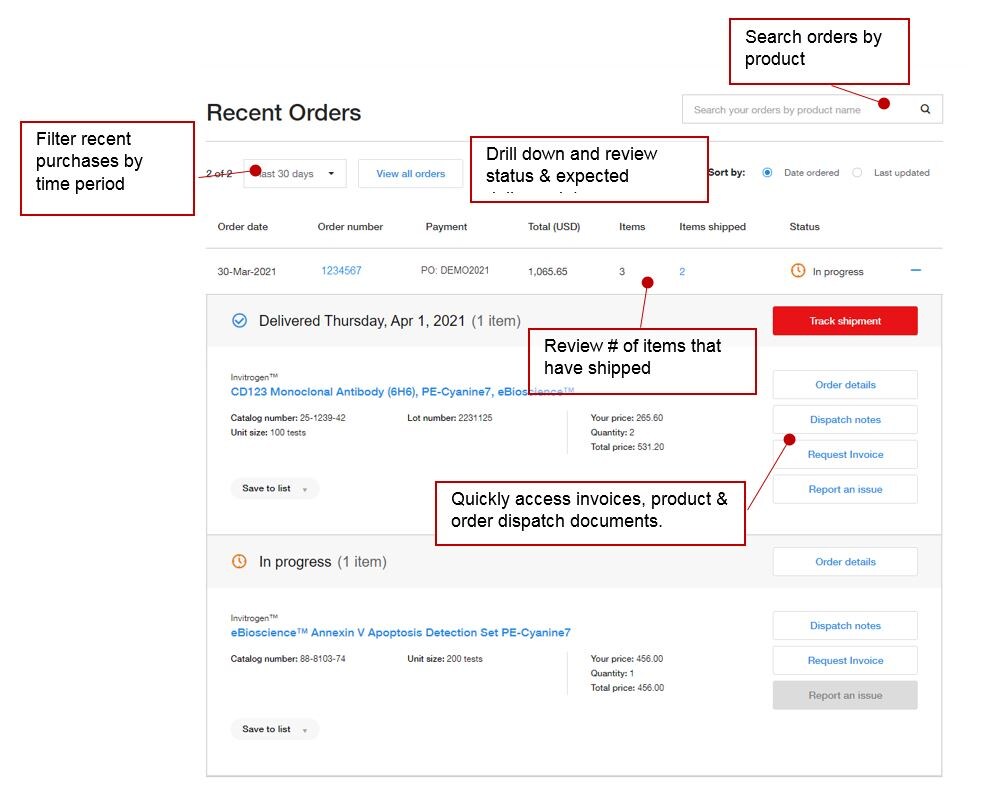Open eBioscience Annexin V Apoptosis product link
The image size is (982, 793).
coord(400,633)
